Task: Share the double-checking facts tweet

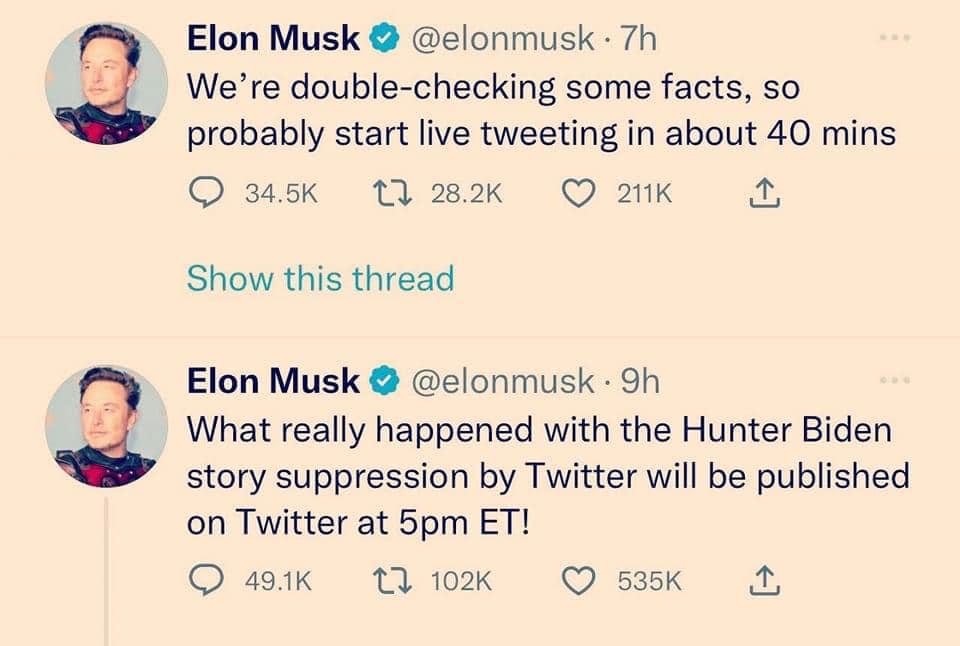Action: click(764, 194)
